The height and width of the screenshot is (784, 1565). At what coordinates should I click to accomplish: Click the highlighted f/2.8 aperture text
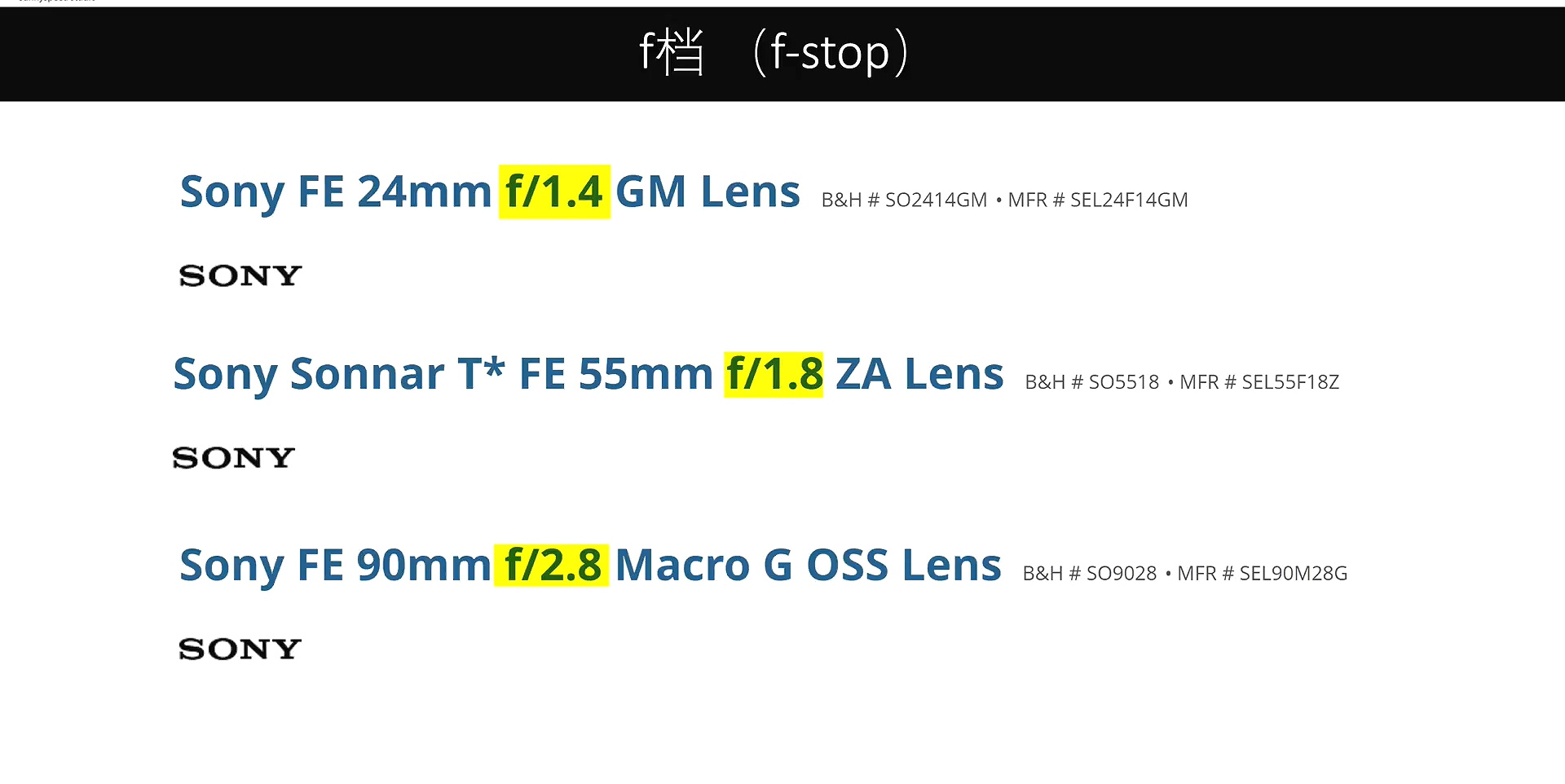[552, 566]
